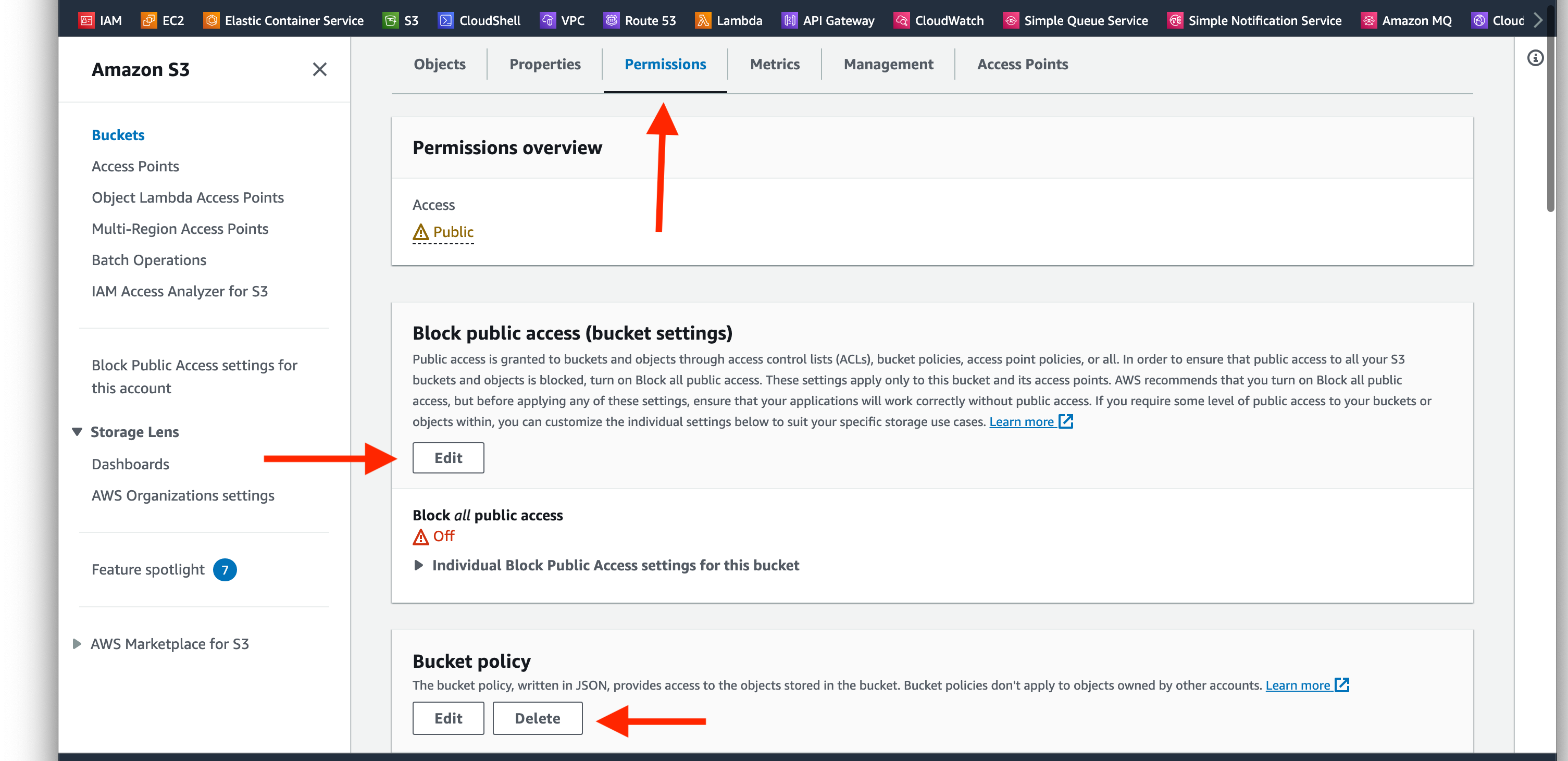
Task: Open the Block public access Learn more link
Action: 1030,421
